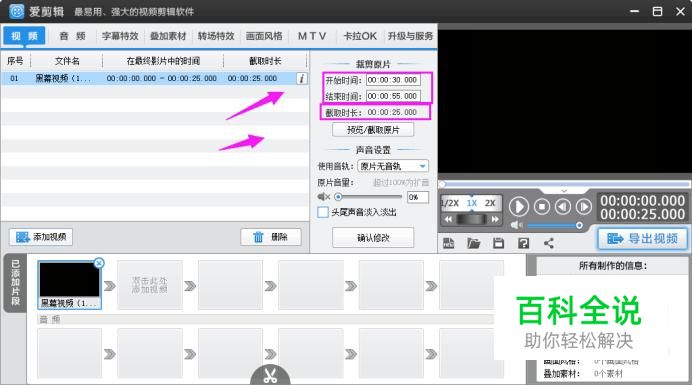
Task: Select the 黑幕视频 row in the file list
Action: click(x=154, y=78)
